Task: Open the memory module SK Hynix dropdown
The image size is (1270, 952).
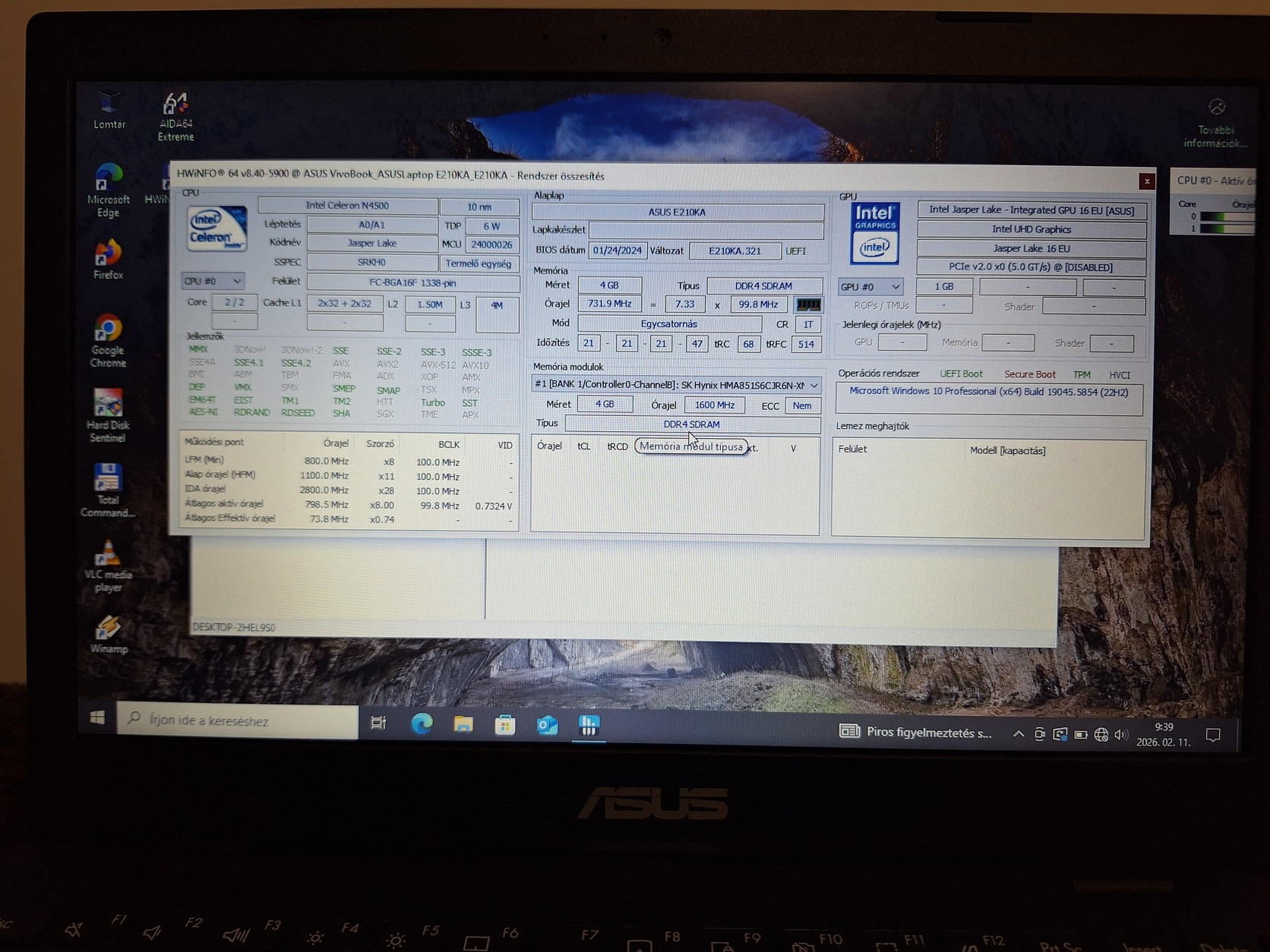Action: (x=675, y=385)
